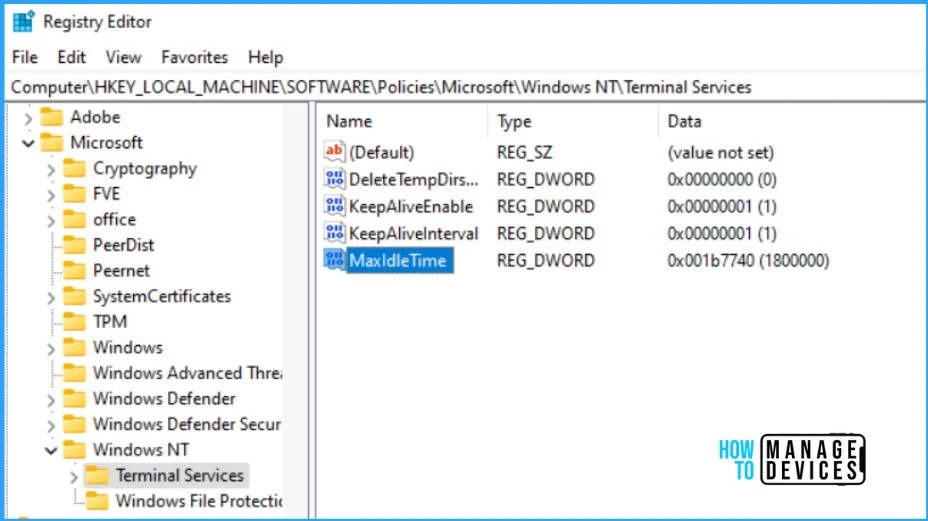Select the Adobe folder icon
The width and height of the screenshot is (928, 521).
click(x=51, y=117)
